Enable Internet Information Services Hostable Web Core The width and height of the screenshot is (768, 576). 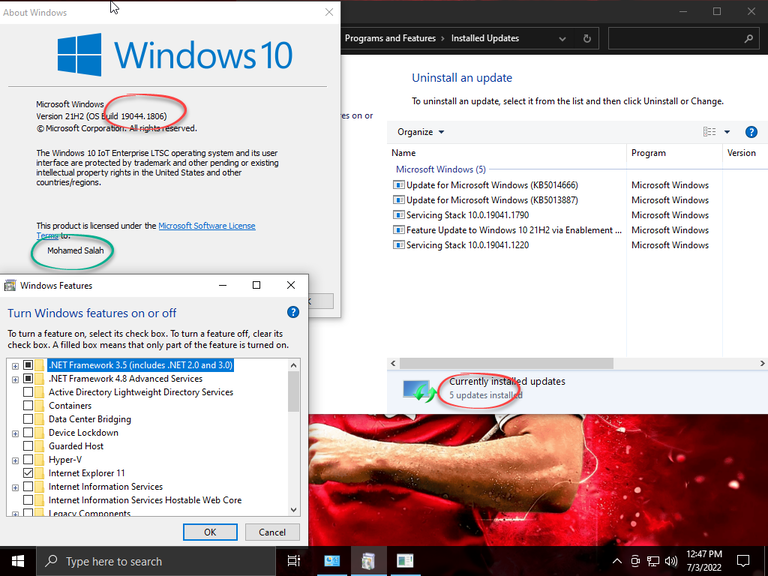pos(28,500)
